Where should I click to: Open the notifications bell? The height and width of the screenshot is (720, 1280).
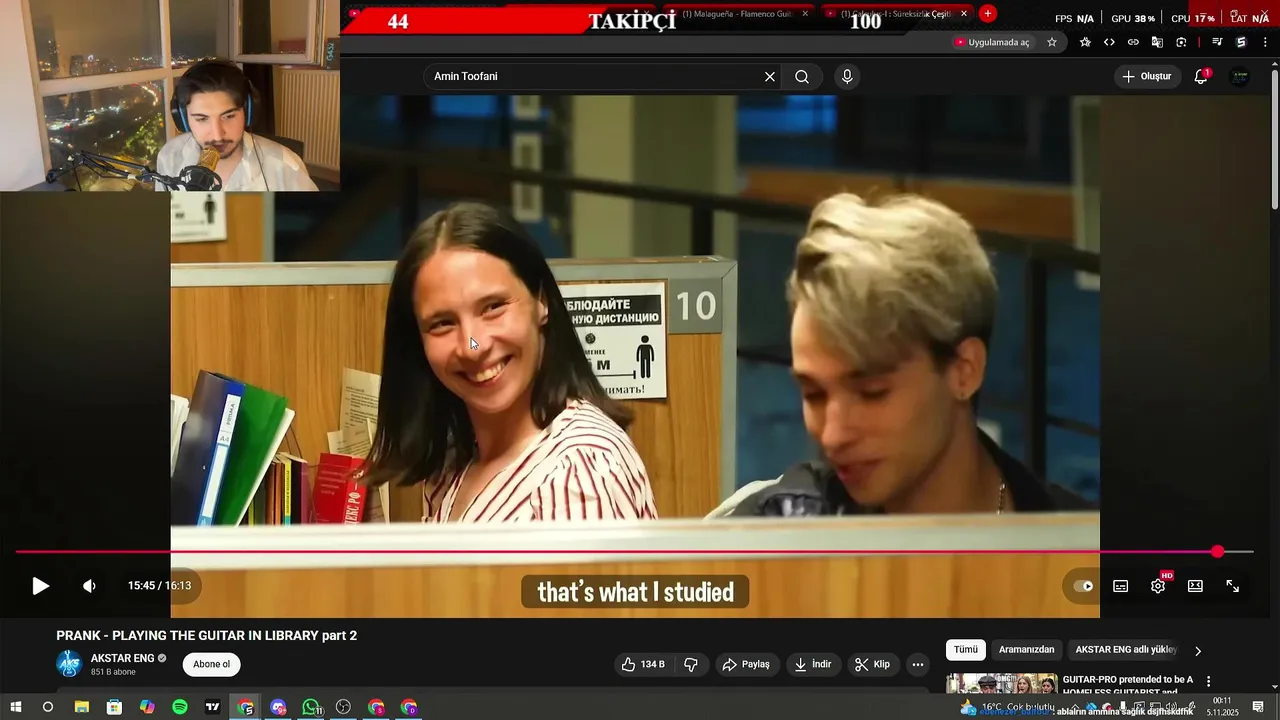pyautogui.click(x=1201, y=77)
